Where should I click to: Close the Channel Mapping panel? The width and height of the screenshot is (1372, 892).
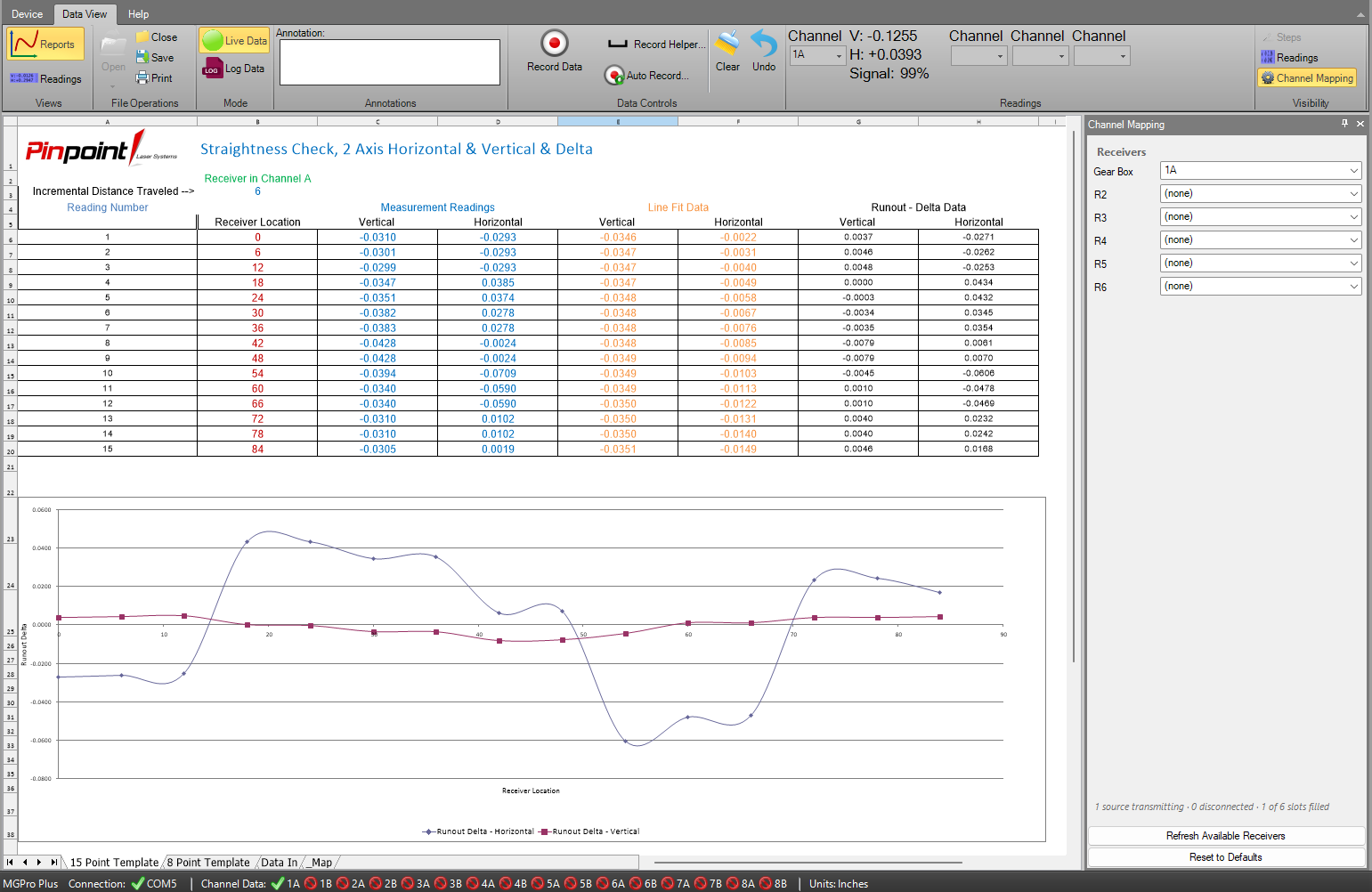[1360, 124]
